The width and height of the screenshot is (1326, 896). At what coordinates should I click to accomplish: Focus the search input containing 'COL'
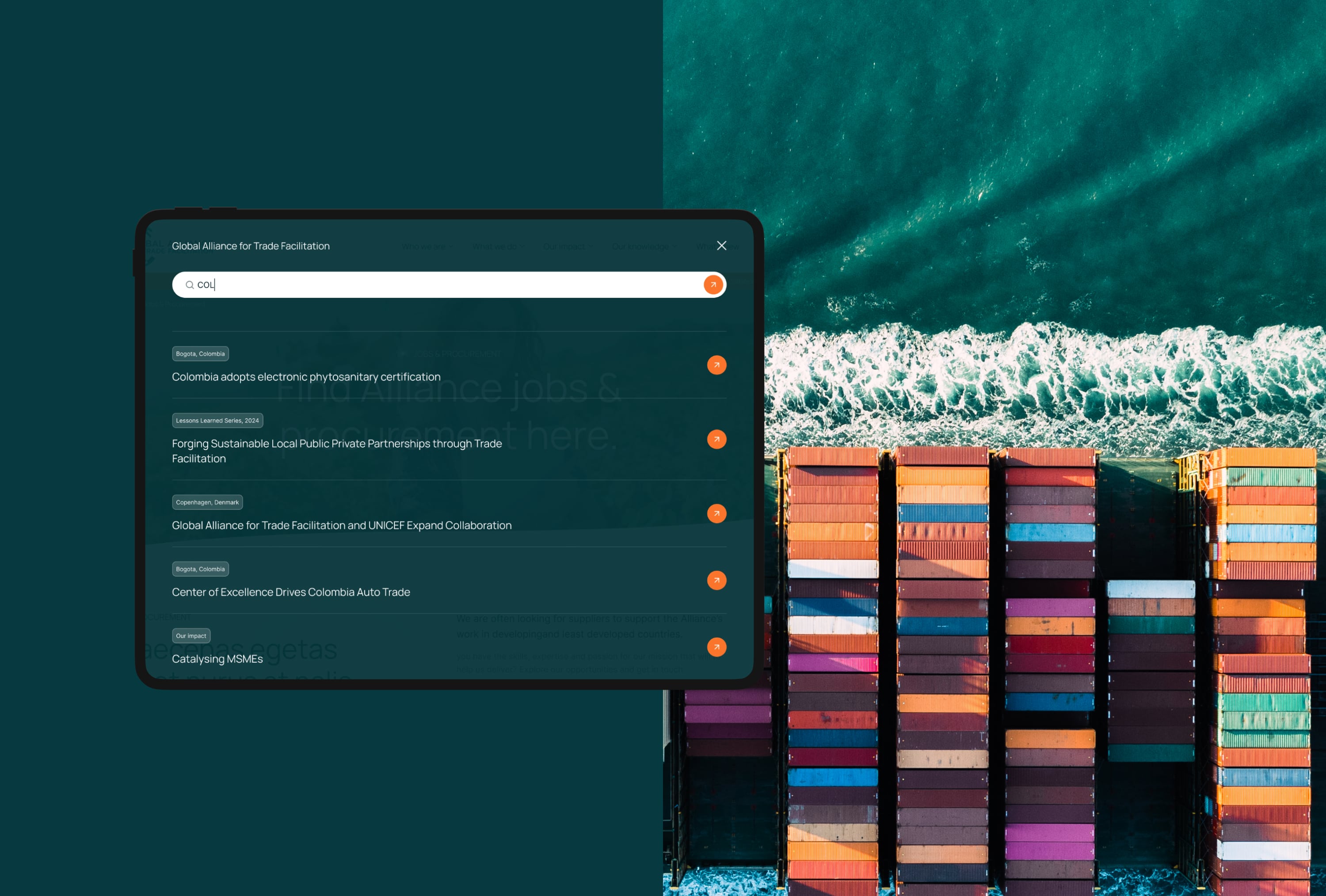(449, 285)
